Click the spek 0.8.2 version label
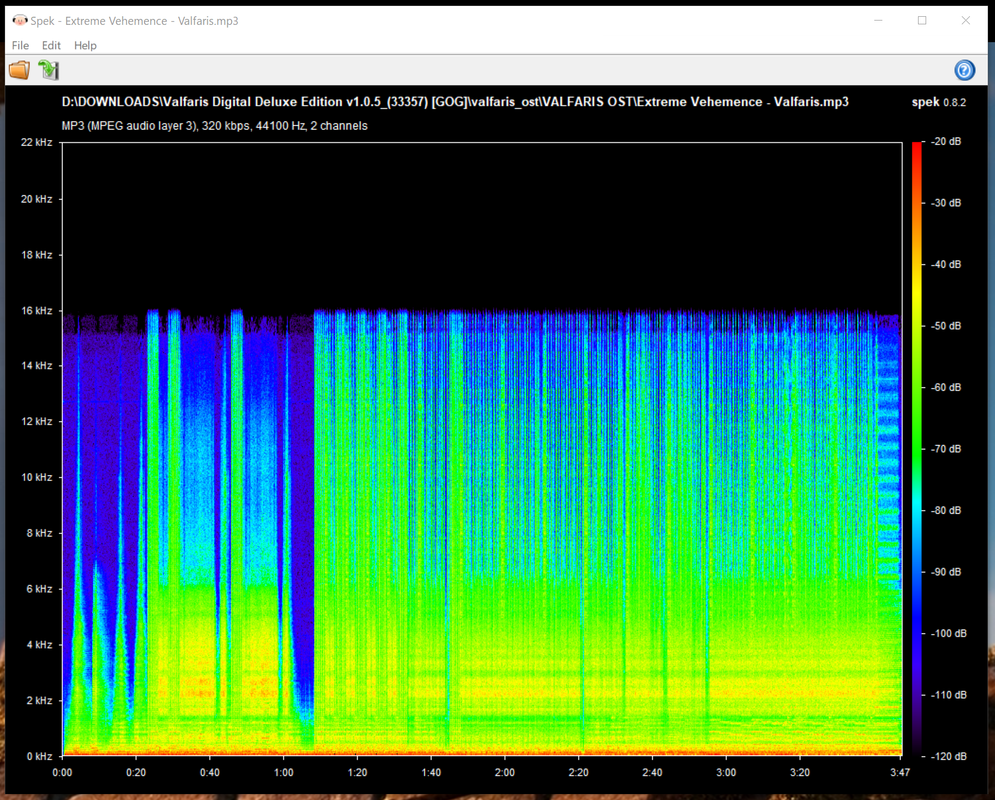Screen dimensions: 995x800 939,102
